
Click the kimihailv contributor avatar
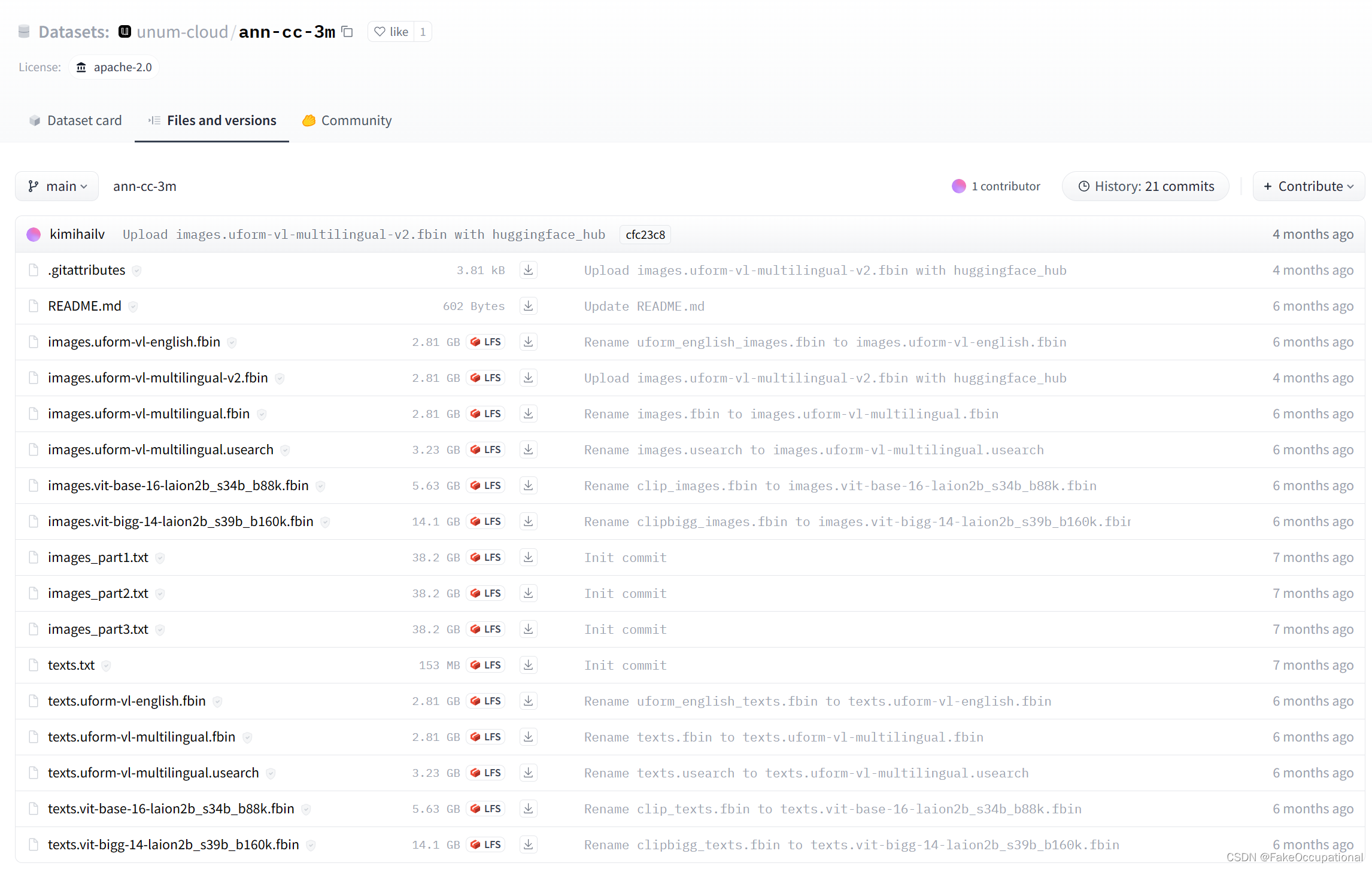pyautogui.click(x=34, y=235)
